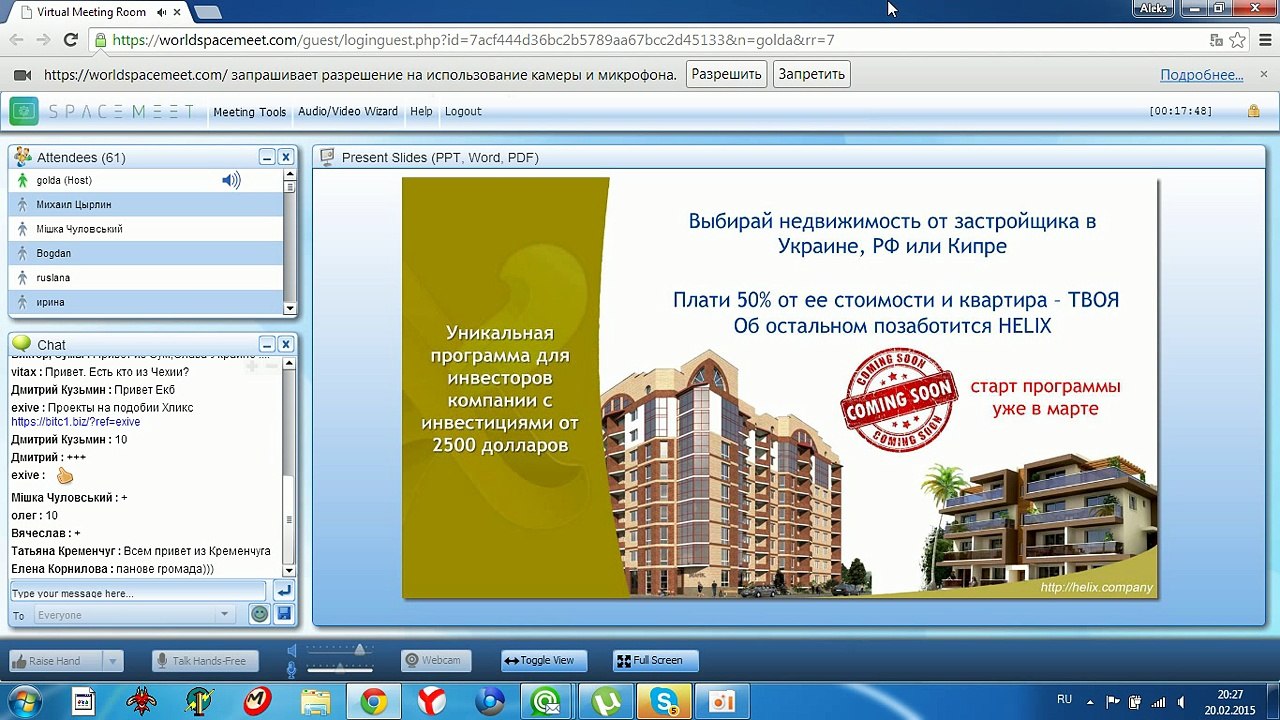The image size is (1280, 720).
Task: Click Запретить to deny camera access
Action: tap(812, 74)
